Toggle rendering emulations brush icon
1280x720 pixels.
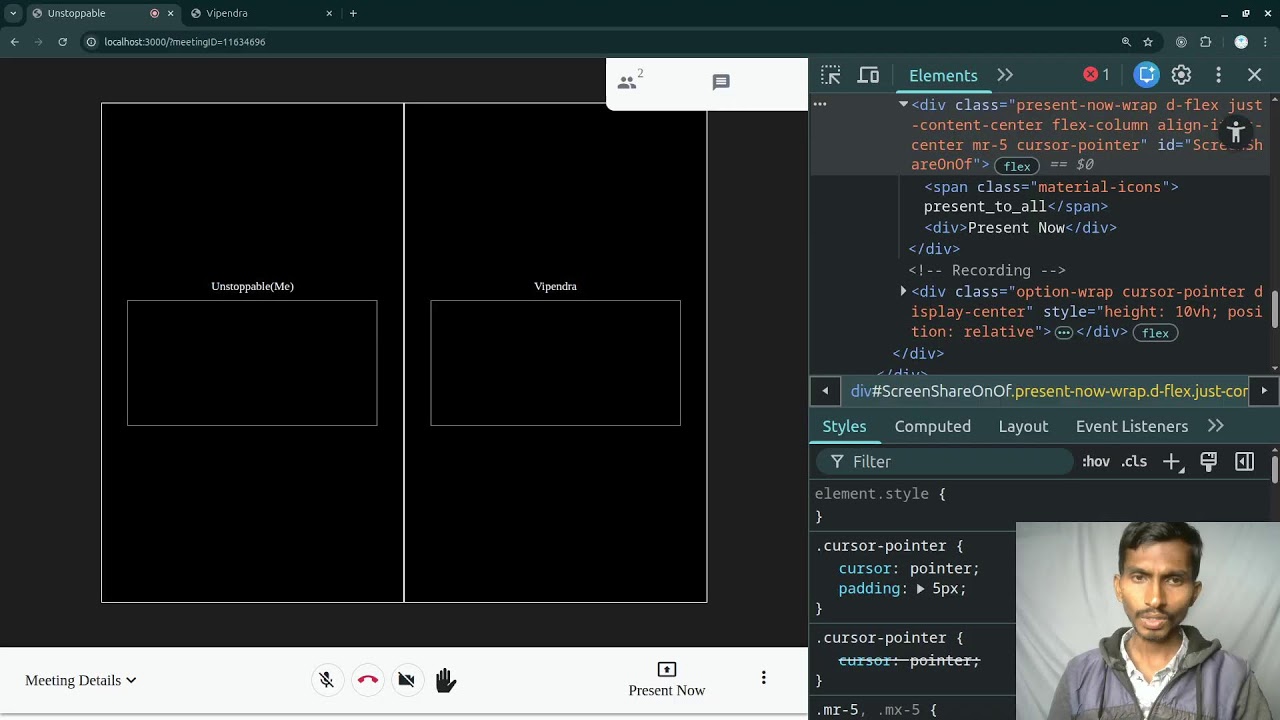point(1209,462)
